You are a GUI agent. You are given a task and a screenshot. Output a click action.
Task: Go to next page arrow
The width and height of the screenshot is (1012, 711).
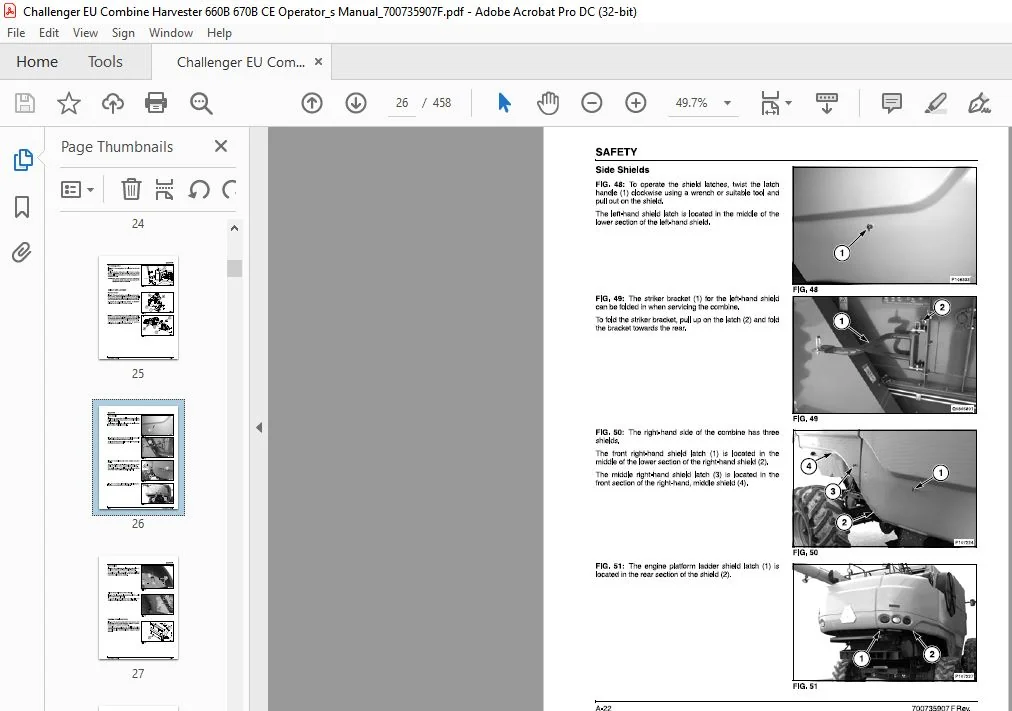tap(356, 103)
